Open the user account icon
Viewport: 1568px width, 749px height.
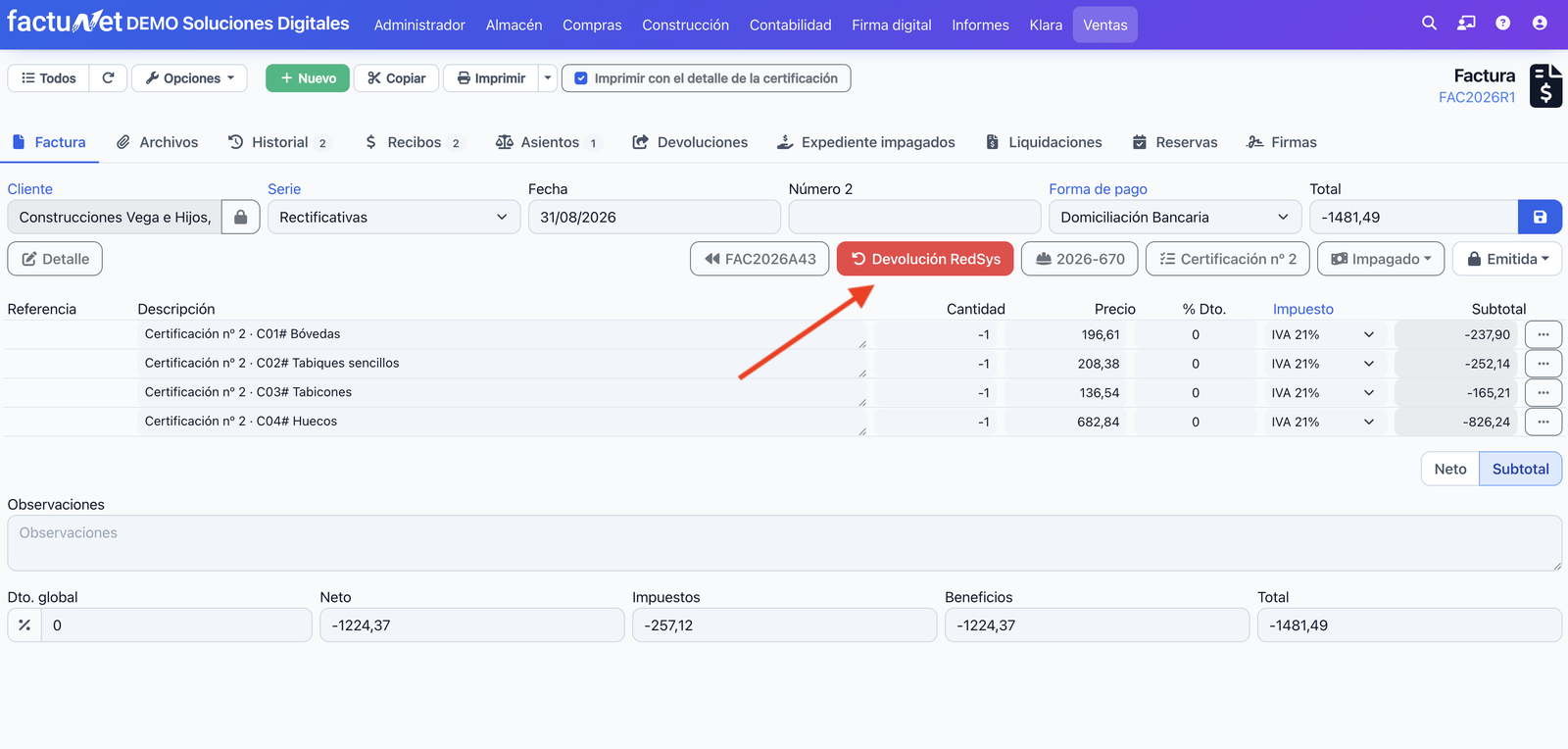pyautogui.click(x=1540, y=24)
